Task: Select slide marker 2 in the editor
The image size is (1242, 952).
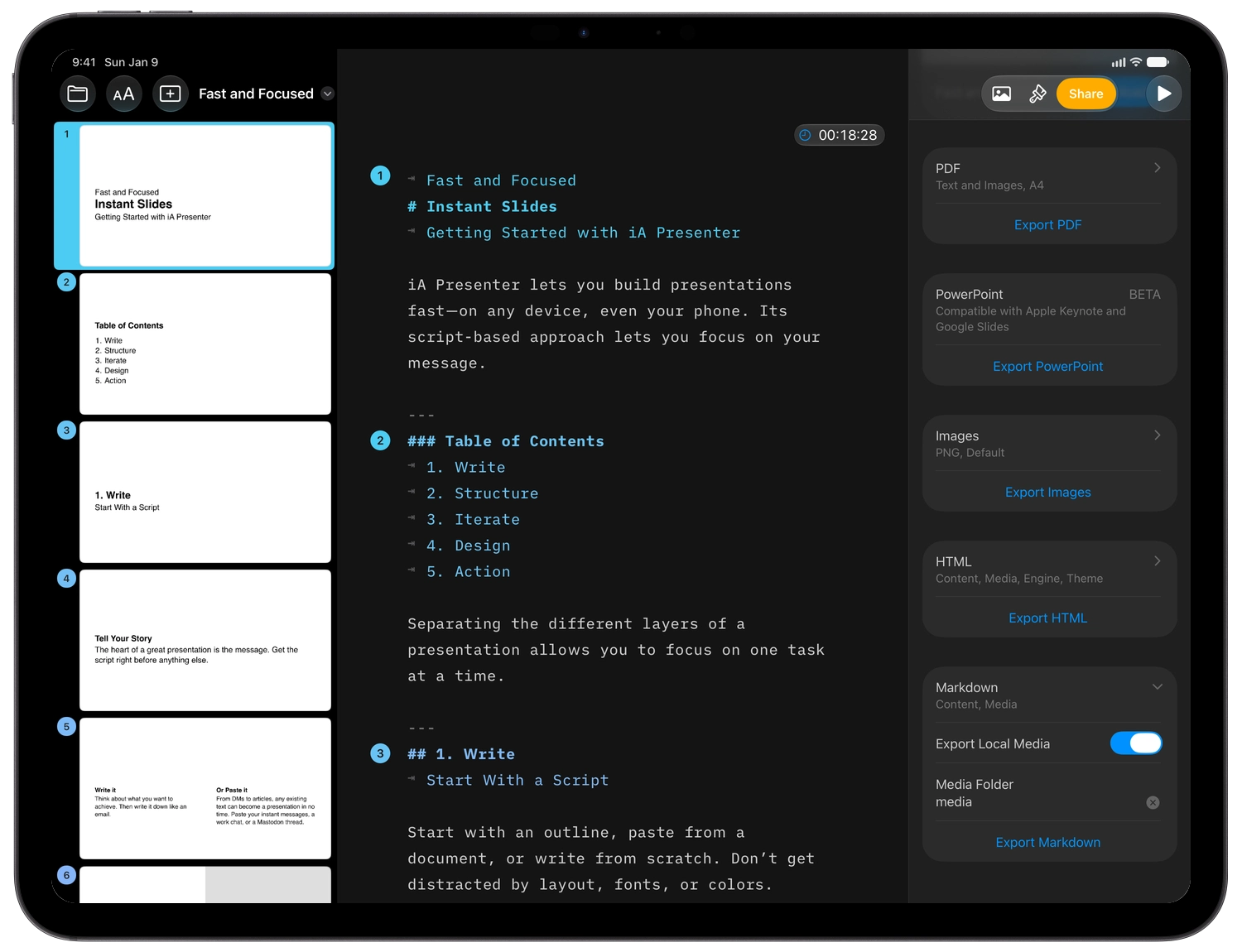Action: [x=380, y=440]
